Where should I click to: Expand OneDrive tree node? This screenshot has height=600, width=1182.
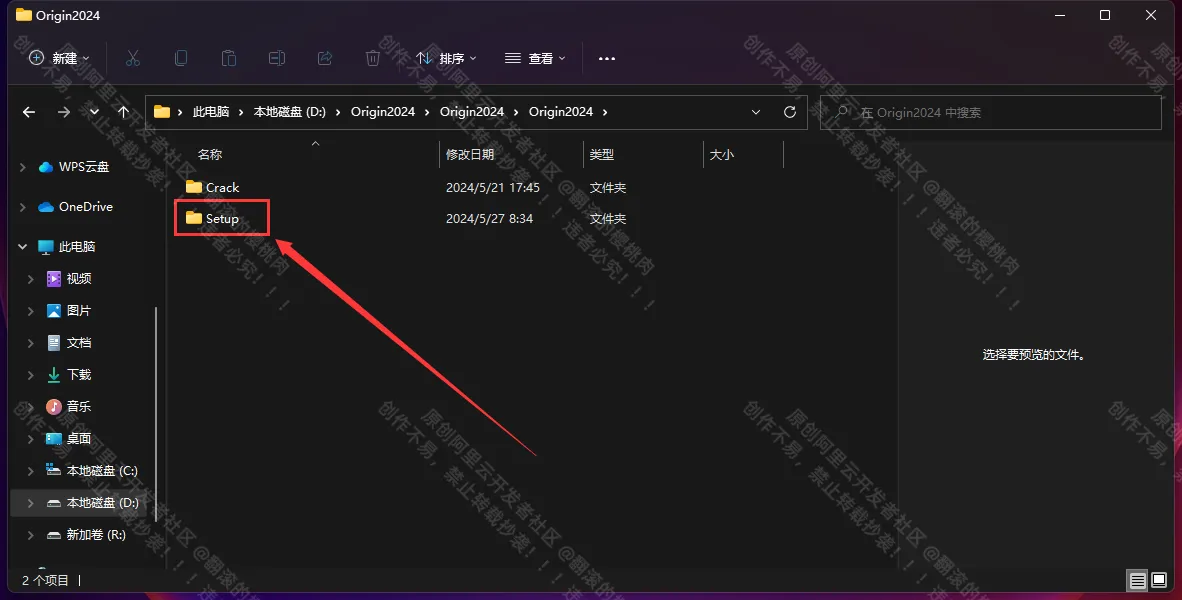[x=22, y=207]
